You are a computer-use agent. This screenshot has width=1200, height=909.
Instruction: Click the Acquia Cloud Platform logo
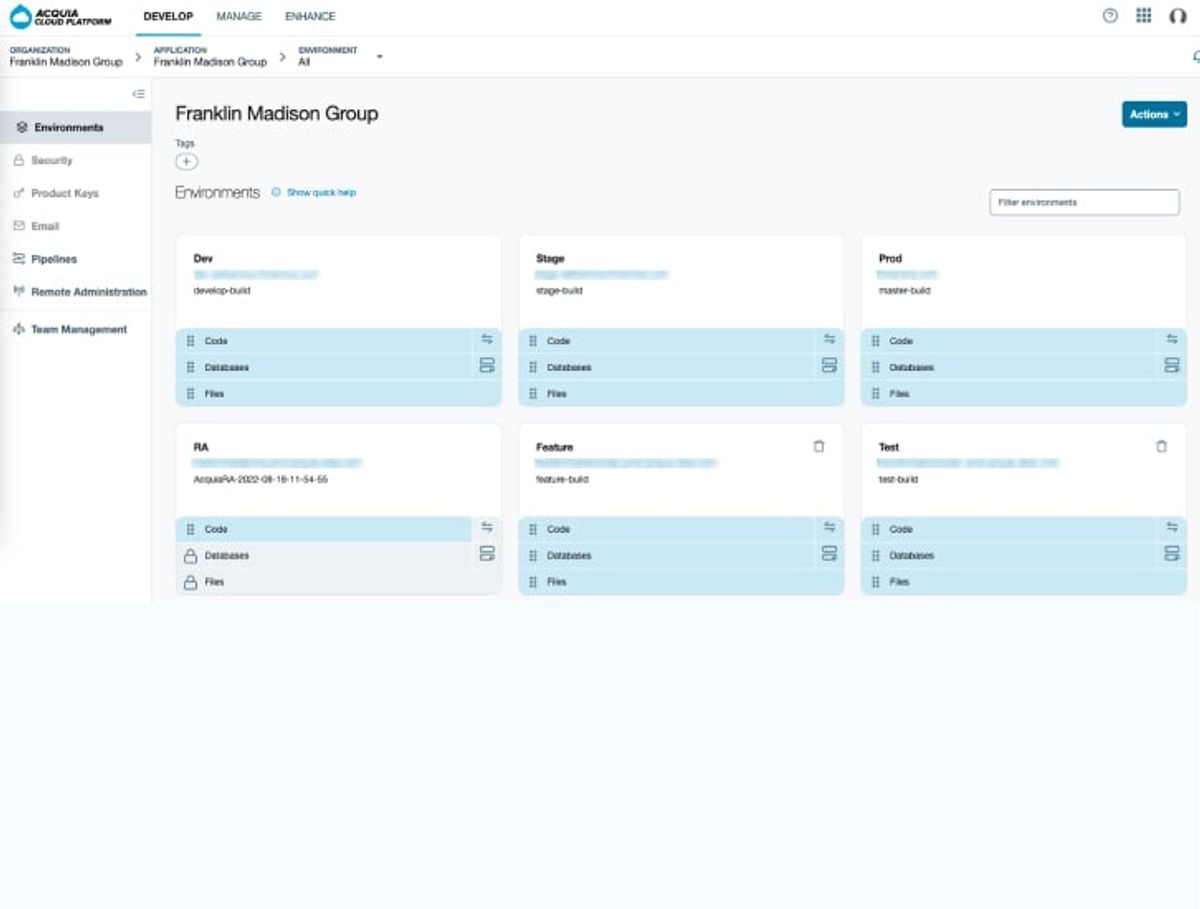61,17
